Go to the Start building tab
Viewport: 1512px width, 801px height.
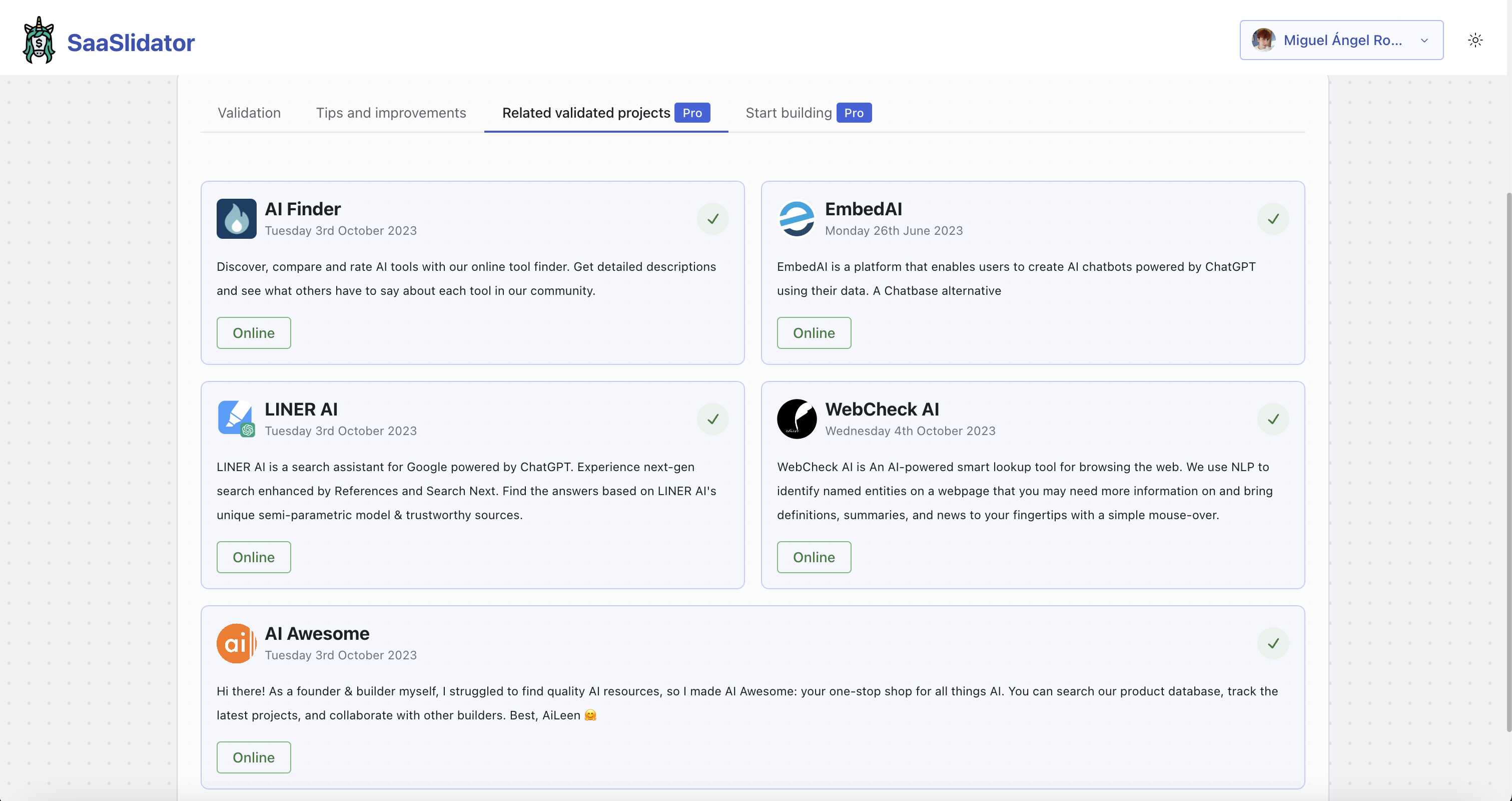click(x=808, y=112)
